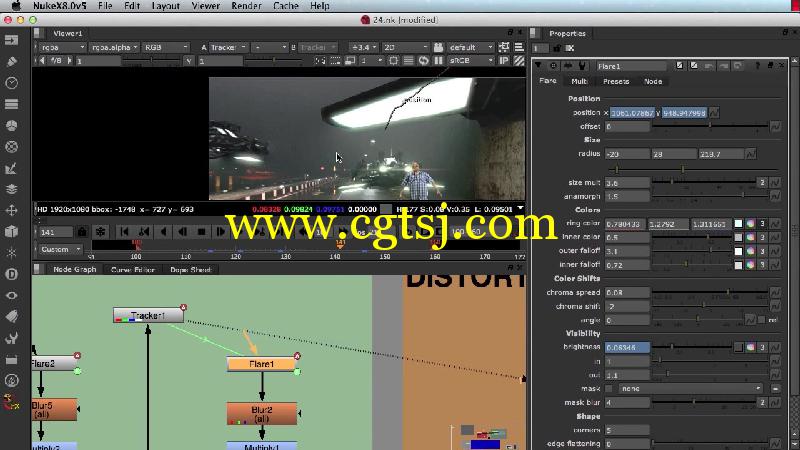Image resolution: width=800 pixels, height=450 pixels.
Task: Click the viewer proxy mode icon
Action: pyautogui.click(x=350, y=61)
